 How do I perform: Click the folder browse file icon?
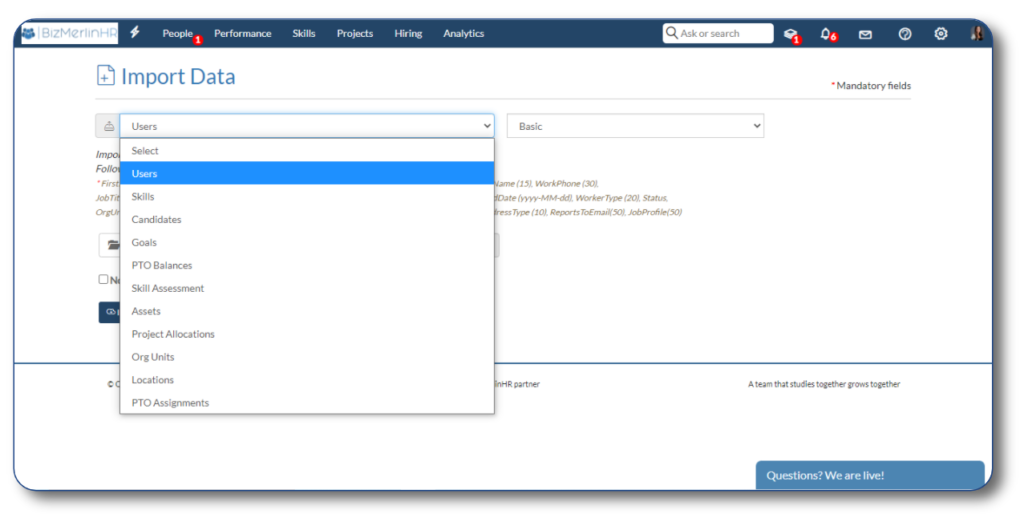pyautogui.click(x=112, y=245)
